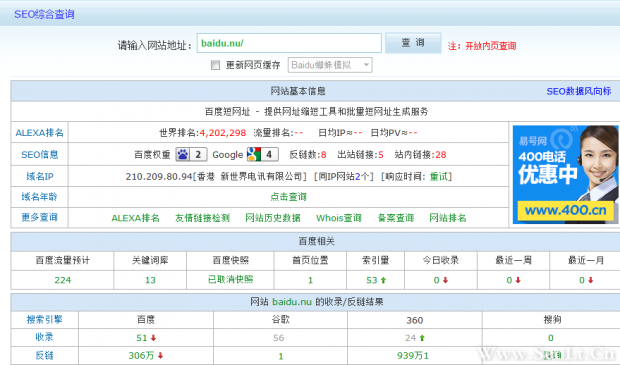Image resolution: width=620 pixels, height=365 pixels.
Task: Click the 出站链接 value 5
Action: click(381, 155)
